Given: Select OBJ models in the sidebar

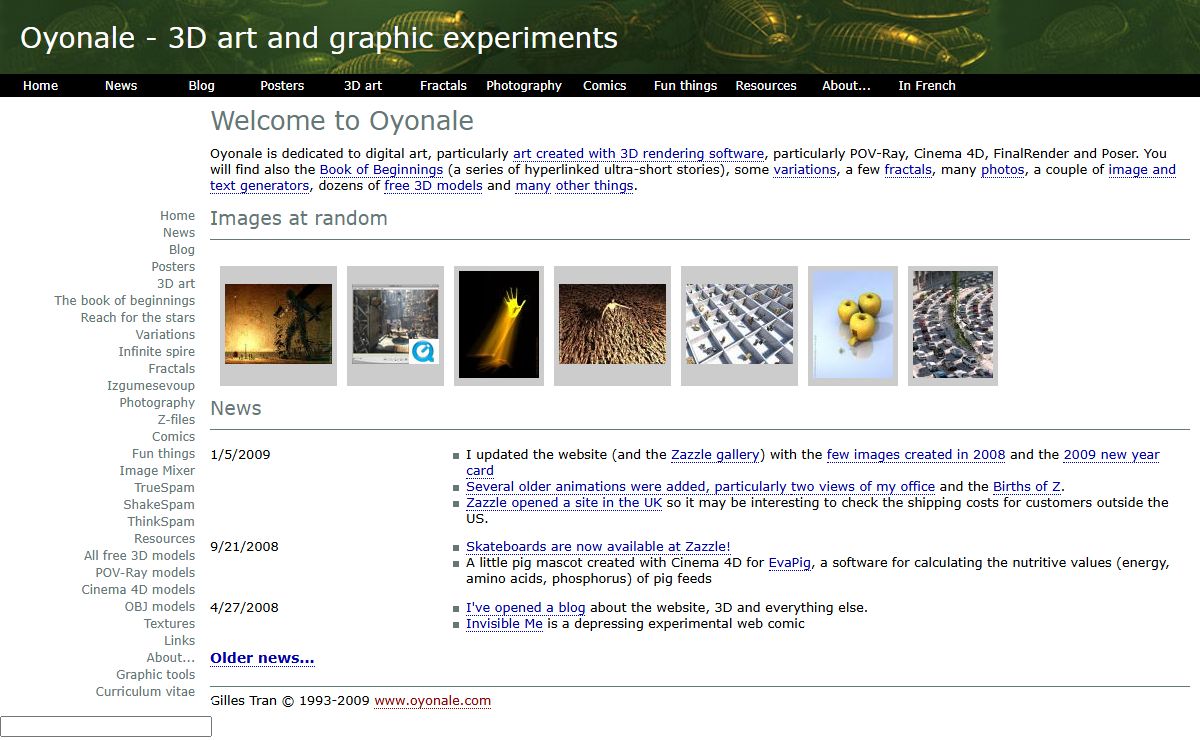Looking at the screenshot, I should click(x=160, y=607).
